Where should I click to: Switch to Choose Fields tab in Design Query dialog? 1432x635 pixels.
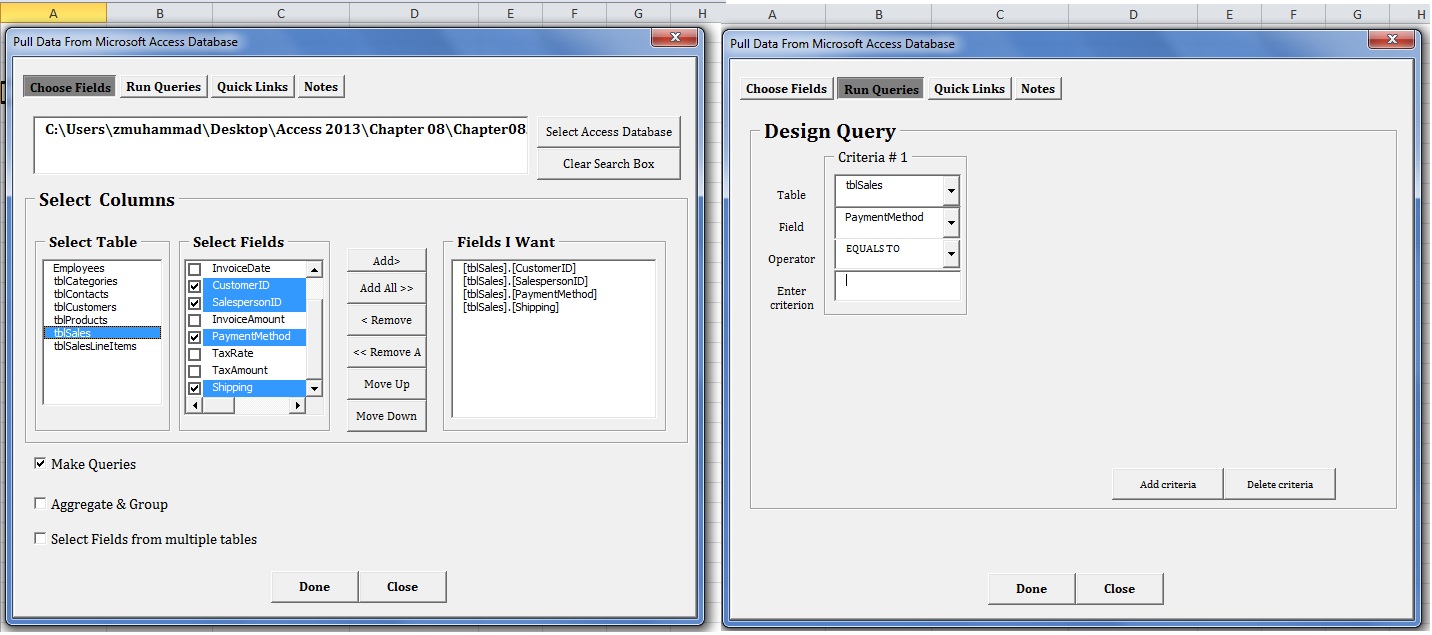[x=786, y=89]
